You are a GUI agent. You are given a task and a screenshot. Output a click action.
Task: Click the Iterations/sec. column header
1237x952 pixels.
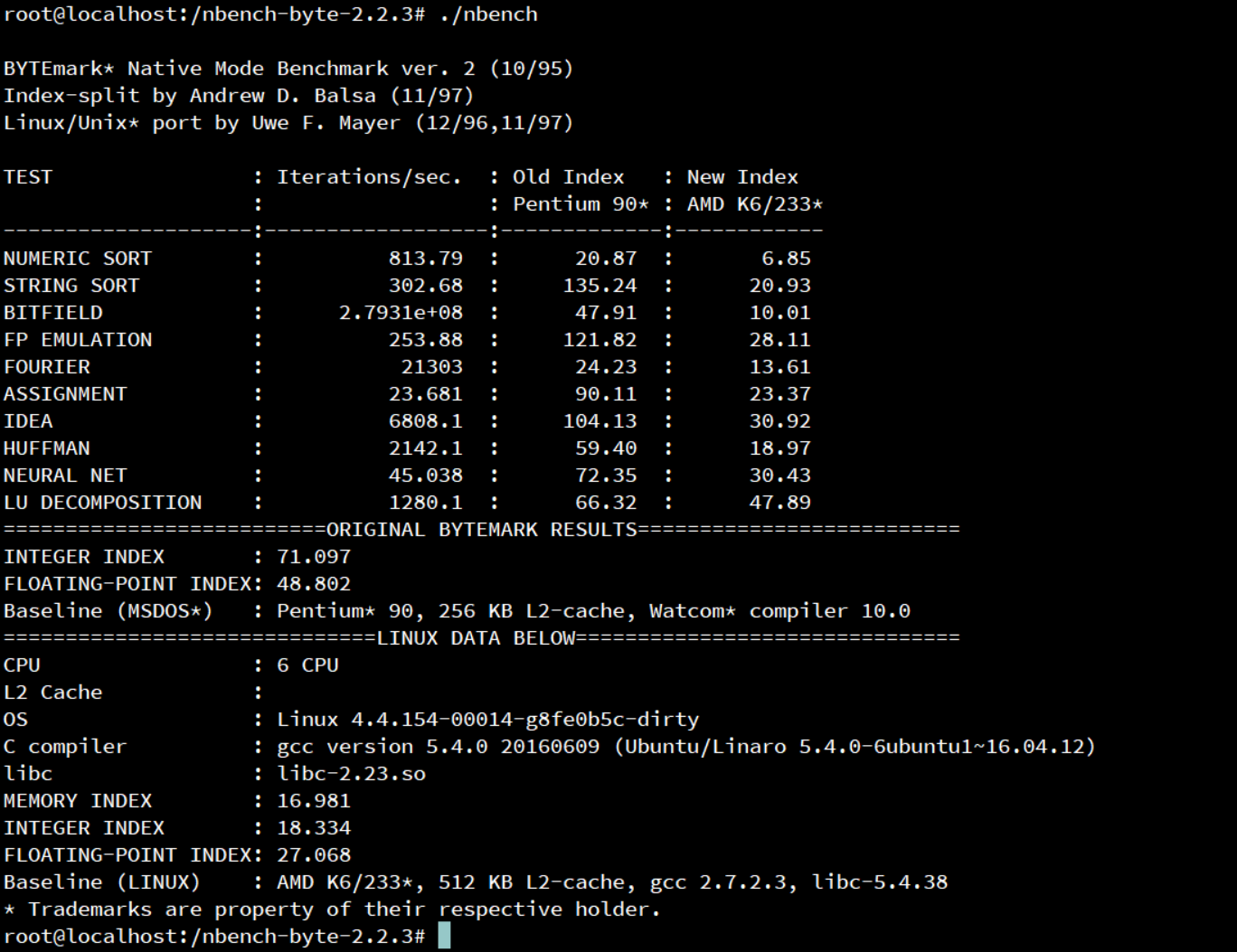[369, 177]
